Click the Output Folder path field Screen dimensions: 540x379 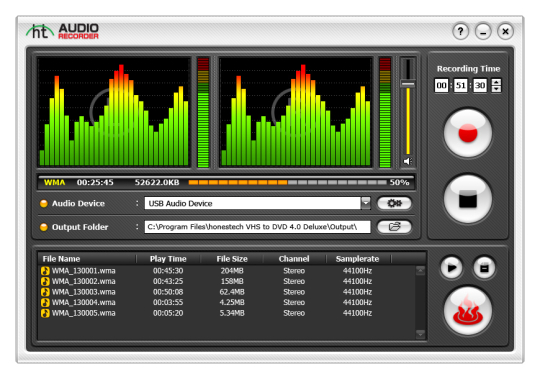pyautogui.click(x=257, y=227)
